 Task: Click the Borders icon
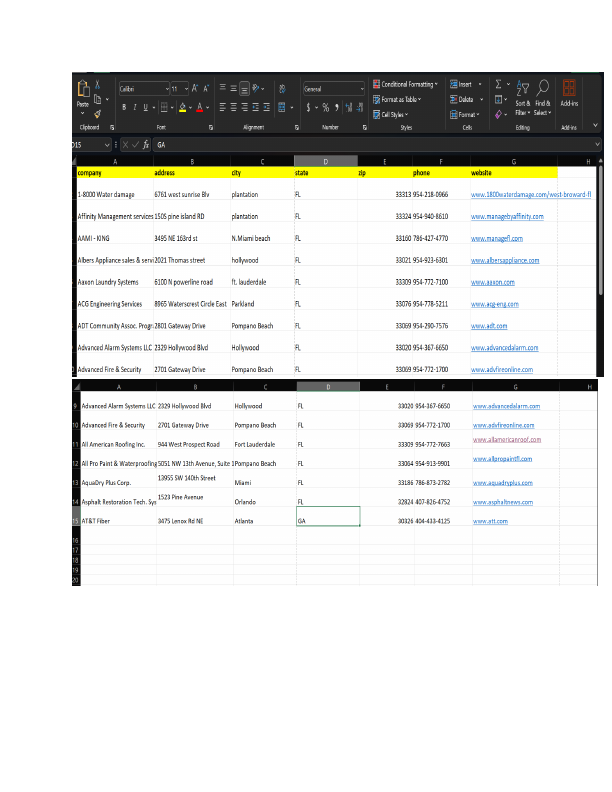click(164, 107)
